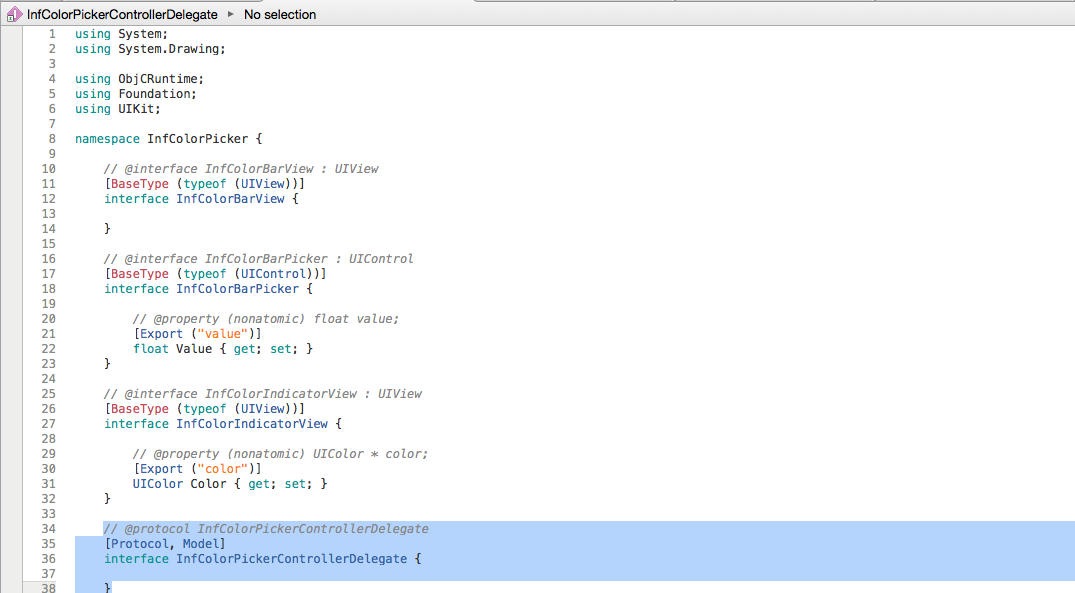Click 'Model' attribute on line 35
1075x593 pixels.
201,544
